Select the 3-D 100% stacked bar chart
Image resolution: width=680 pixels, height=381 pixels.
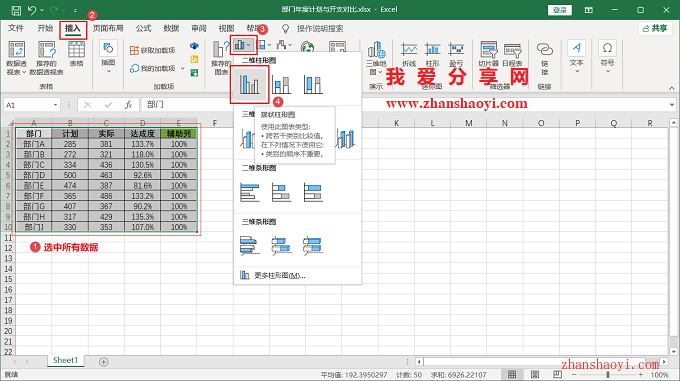tap(313, 246)
